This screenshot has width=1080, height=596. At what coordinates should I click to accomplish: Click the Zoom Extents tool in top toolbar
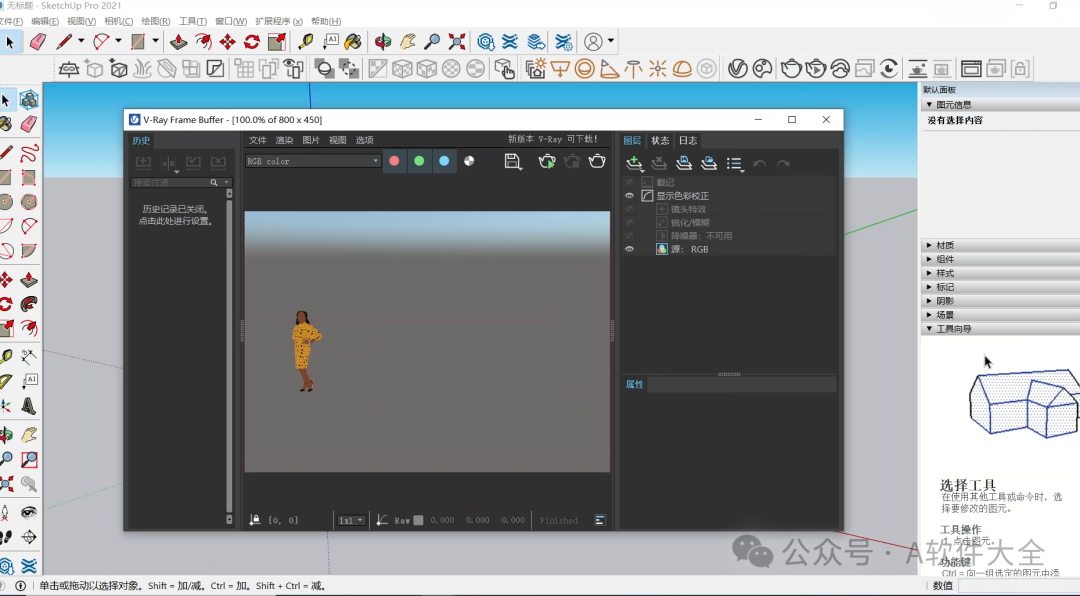coord(457,42)
